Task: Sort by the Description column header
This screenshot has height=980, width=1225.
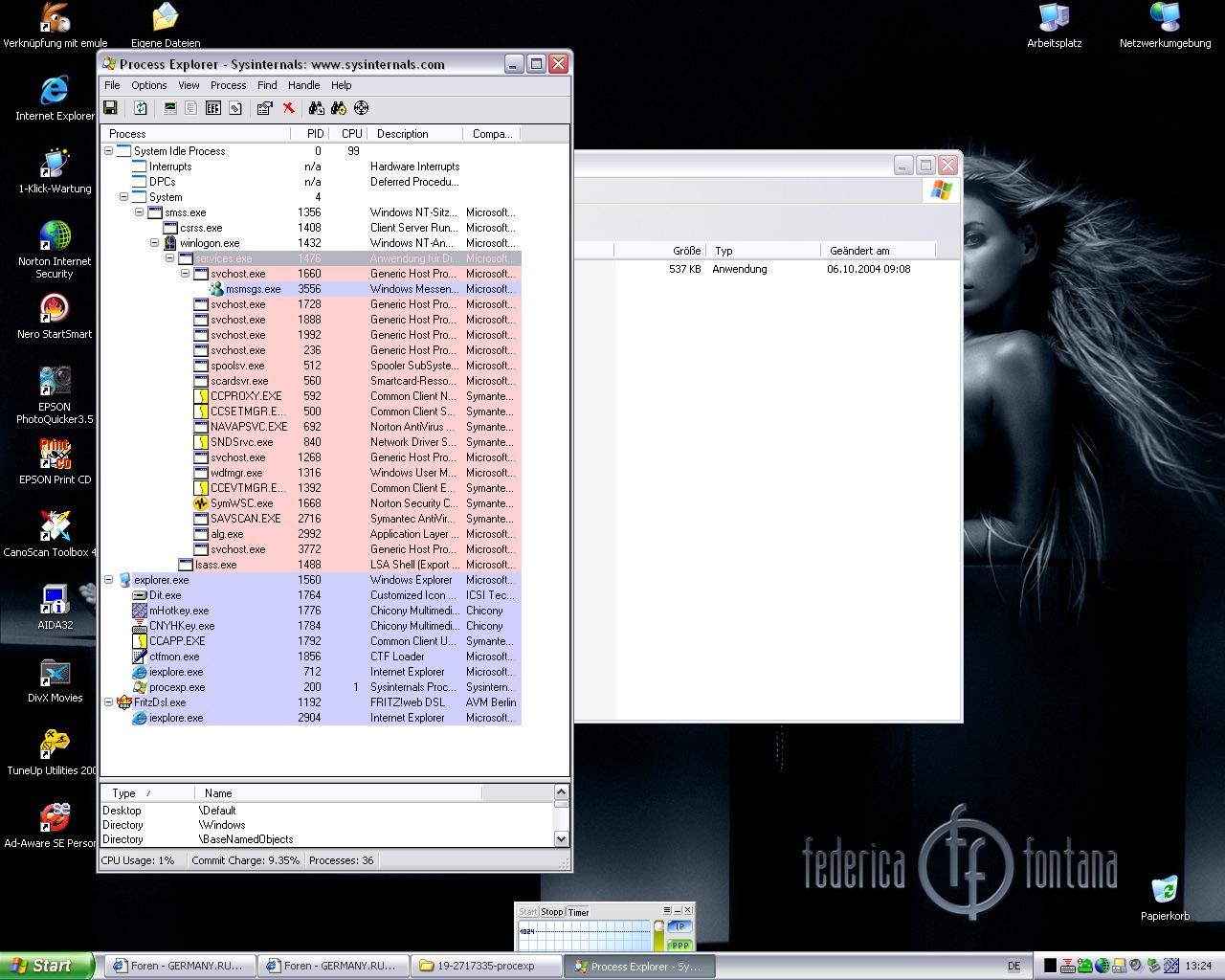Action: point(414,134)
